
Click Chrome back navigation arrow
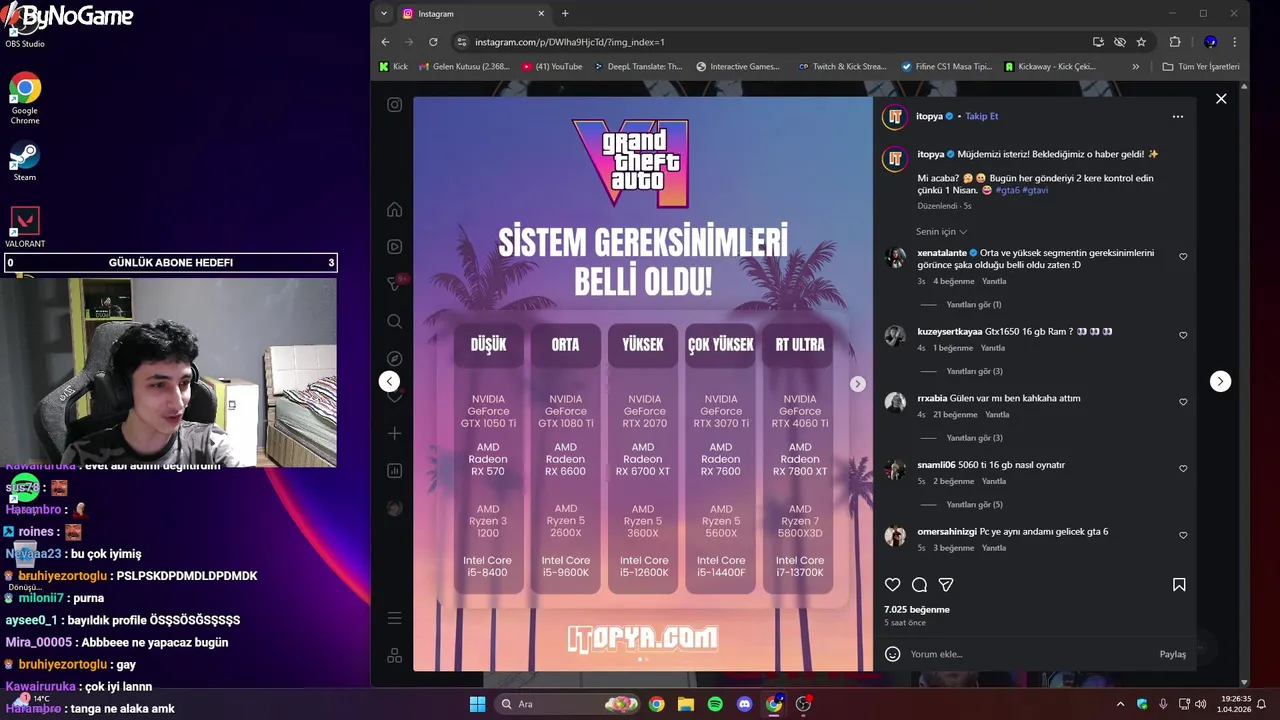click(x=386, y=42)
